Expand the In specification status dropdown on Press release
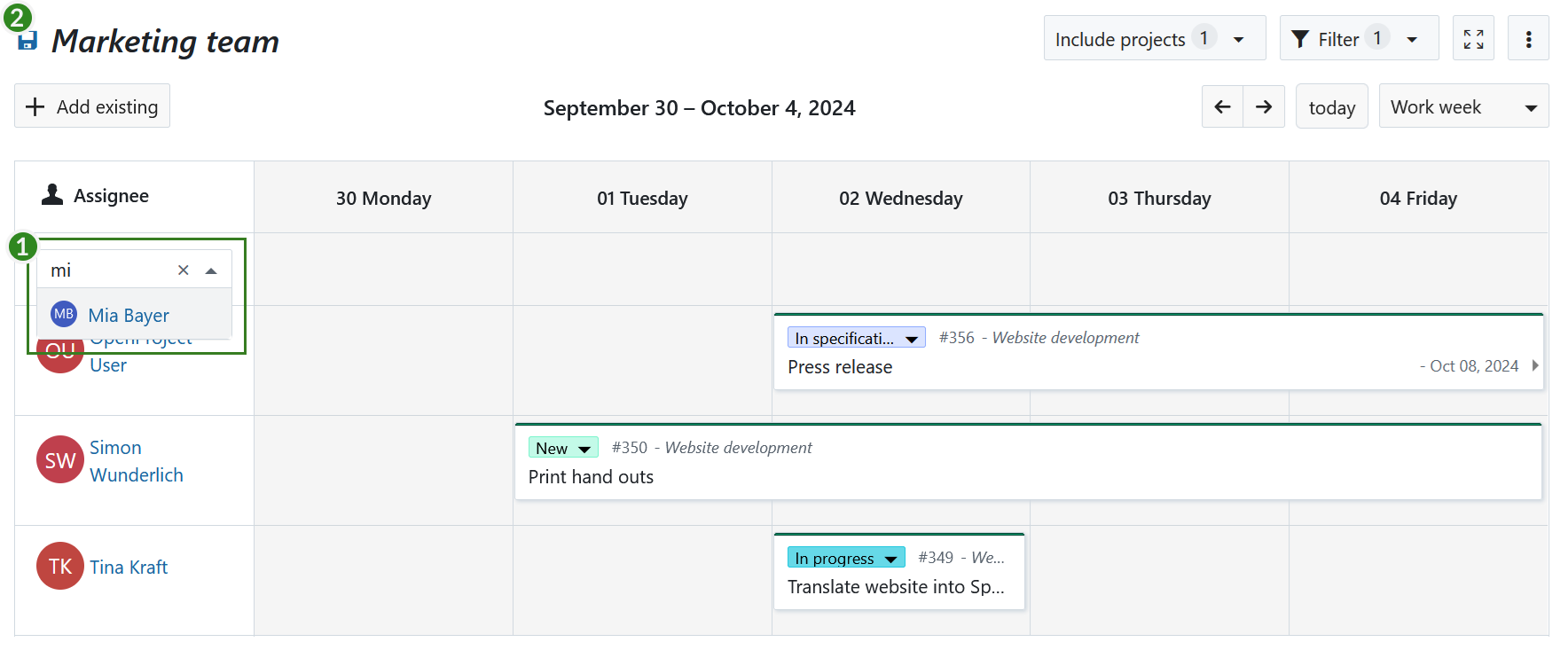This screenshot has width=1568, height=650. tap(912, 337)
